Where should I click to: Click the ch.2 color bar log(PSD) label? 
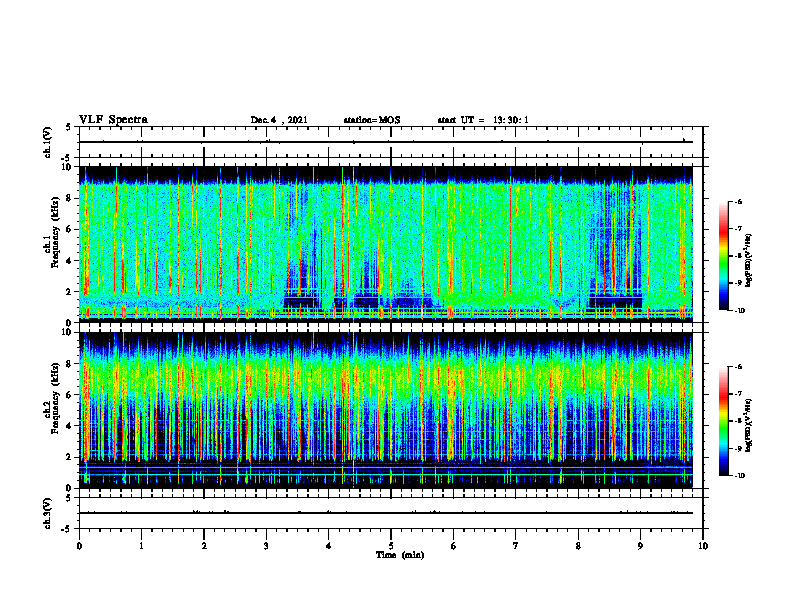coord(749,425)
